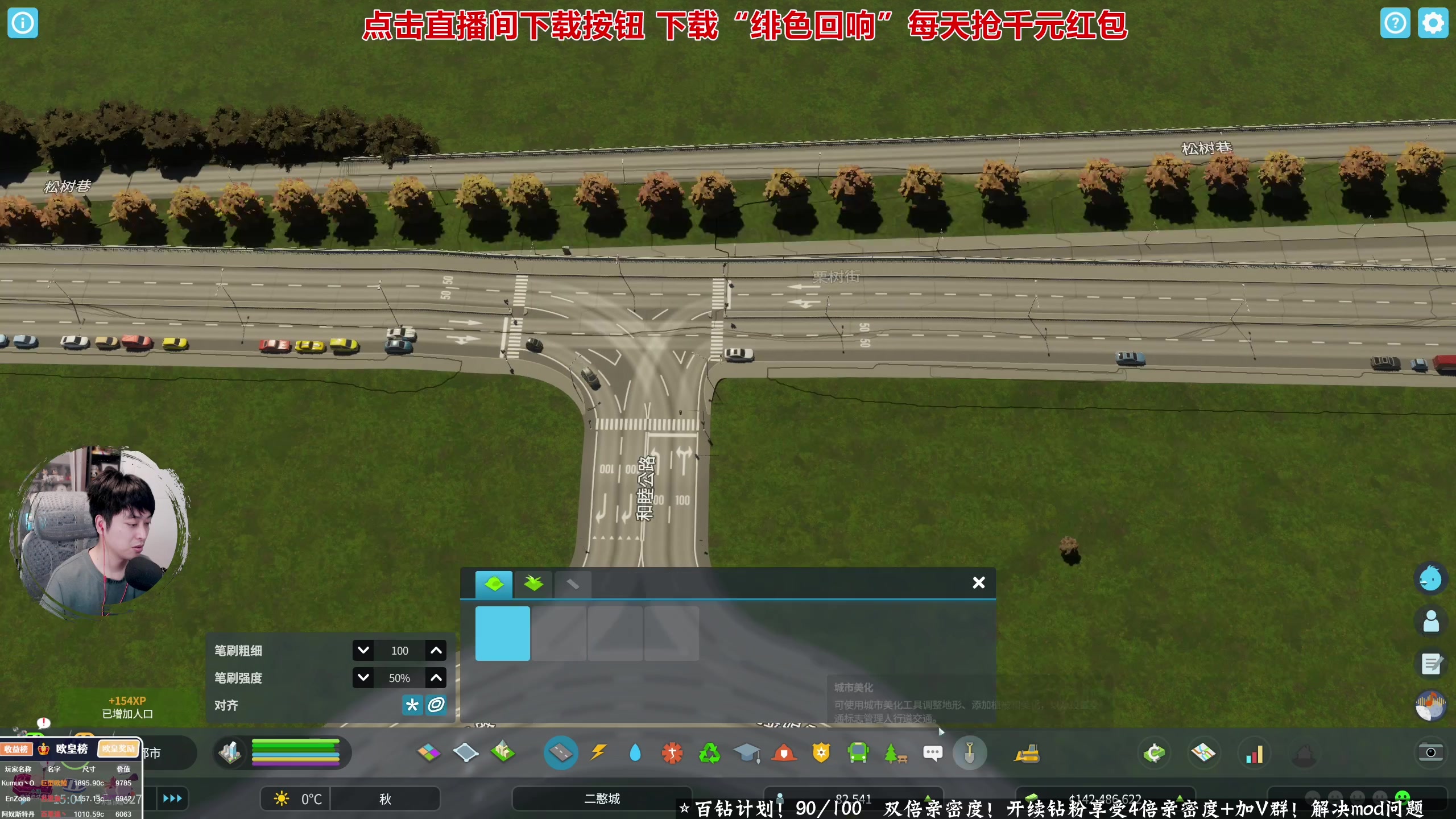Click the city demand color bars
1456x819 pixels.
click(295, 752)
